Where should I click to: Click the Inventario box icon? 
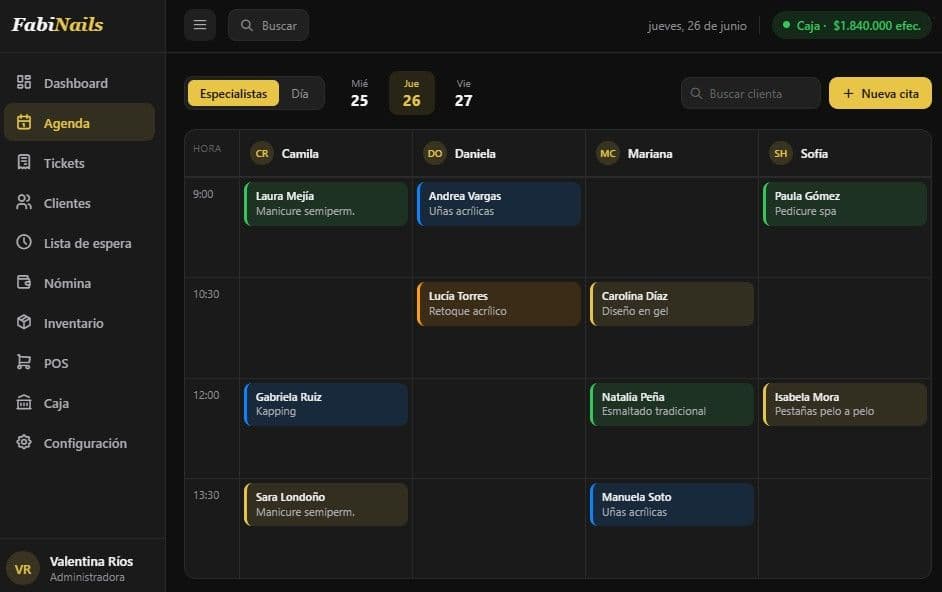[23, 322]
